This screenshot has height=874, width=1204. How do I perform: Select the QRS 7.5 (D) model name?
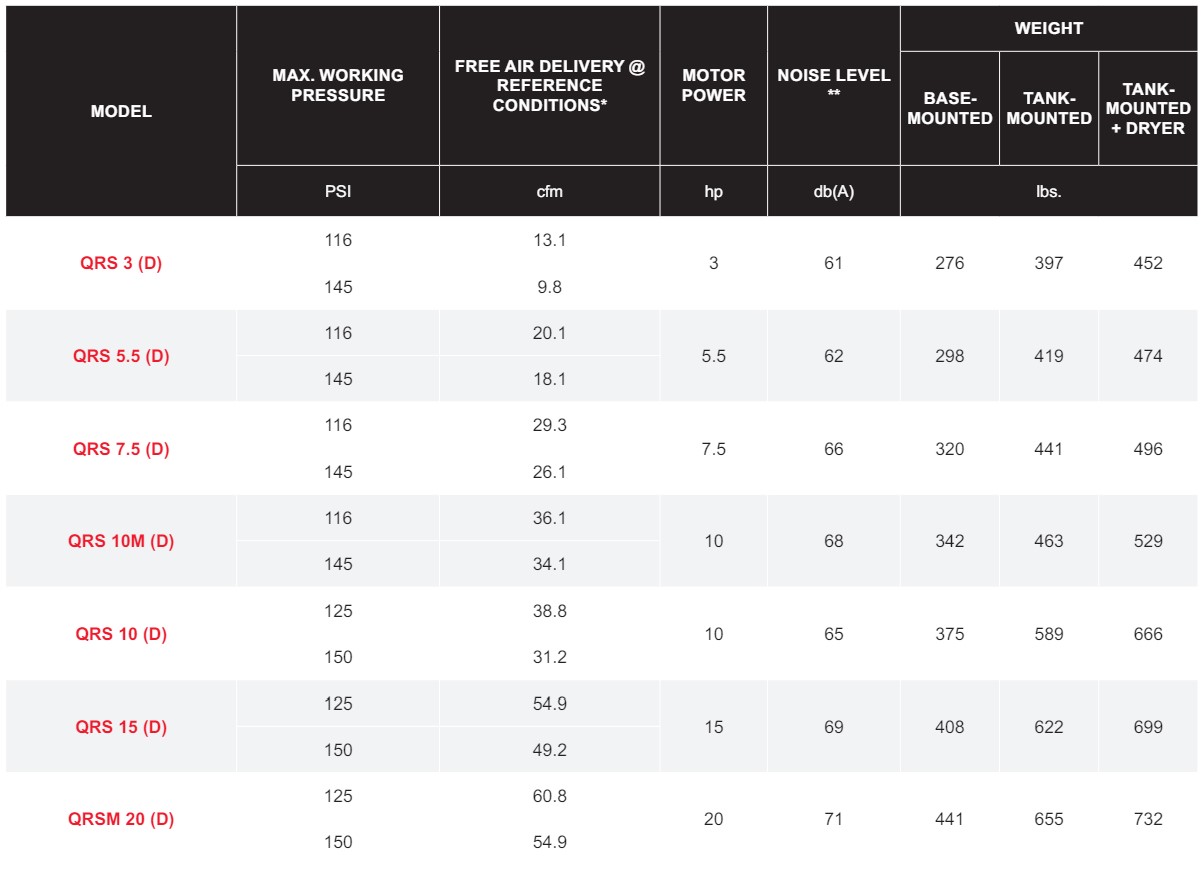tap(121, 449)
